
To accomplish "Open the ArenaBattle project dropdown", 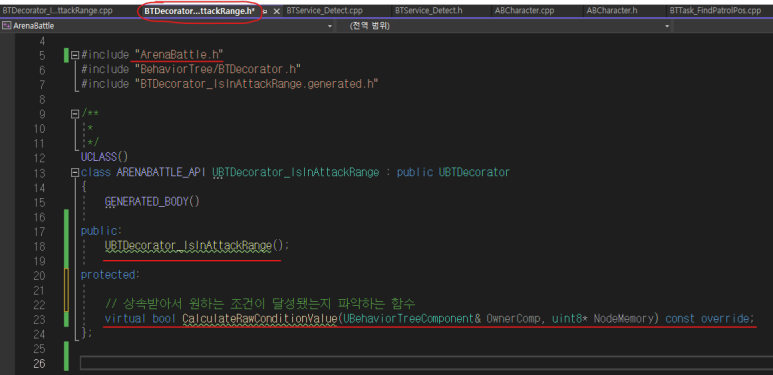I will point(330,26).
